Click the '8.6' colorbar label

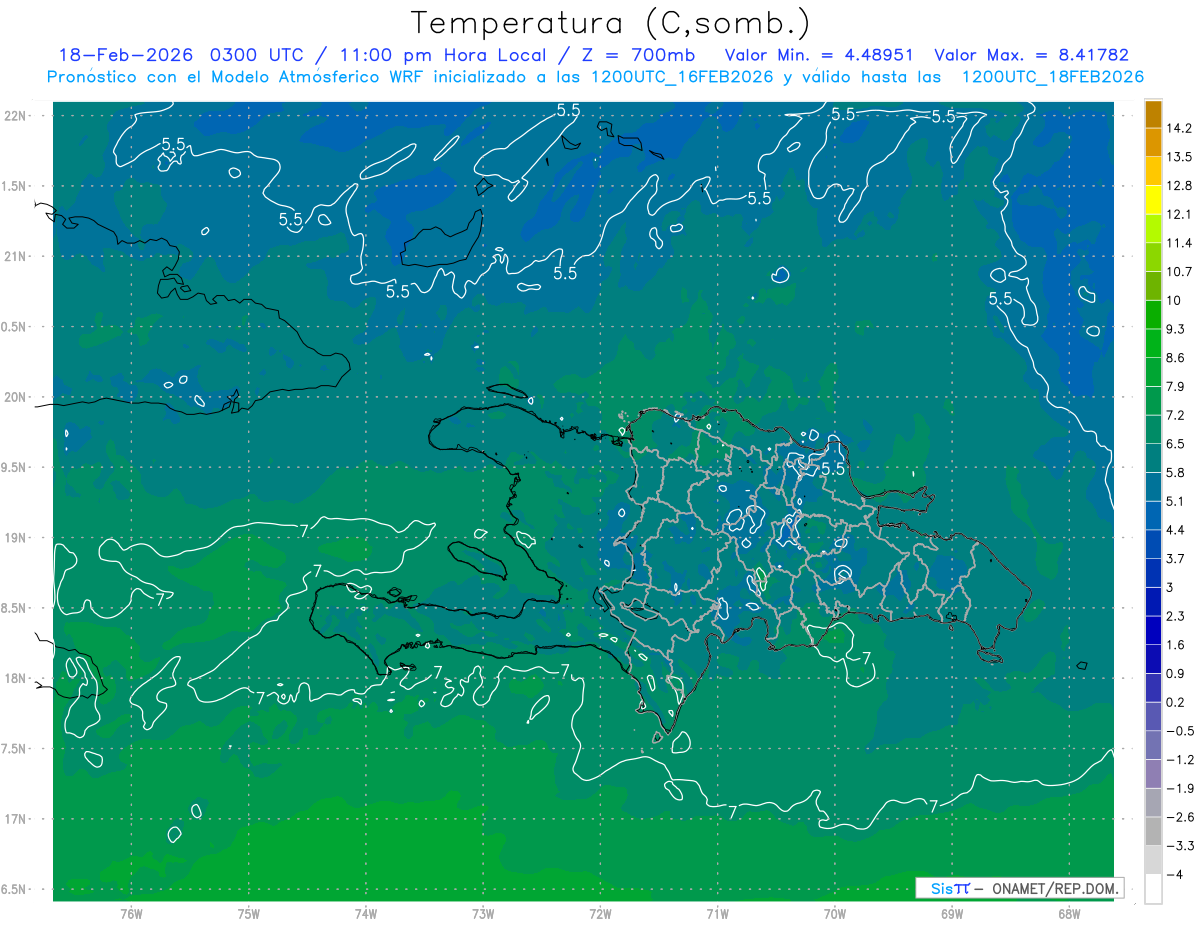1175,358
